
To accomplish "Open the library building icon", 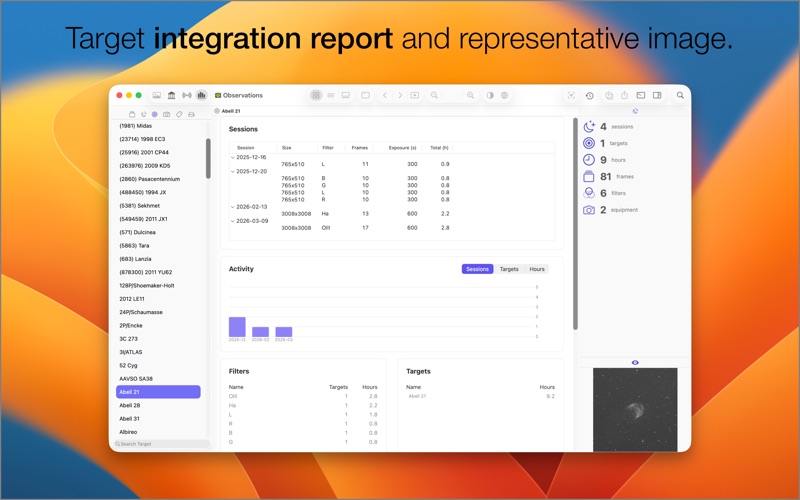I will tap(171, 95).
